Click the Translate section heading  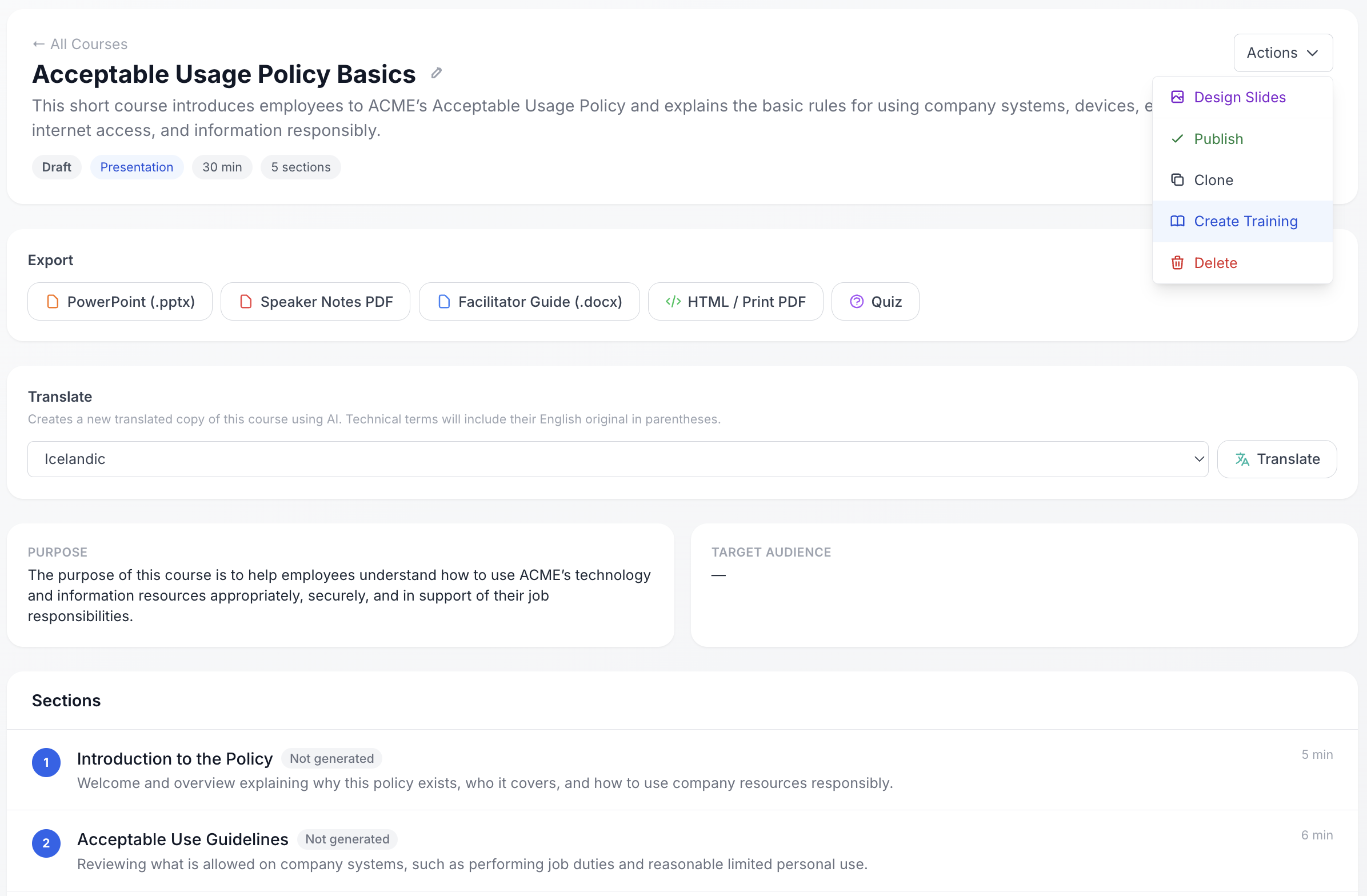point(60,397)
